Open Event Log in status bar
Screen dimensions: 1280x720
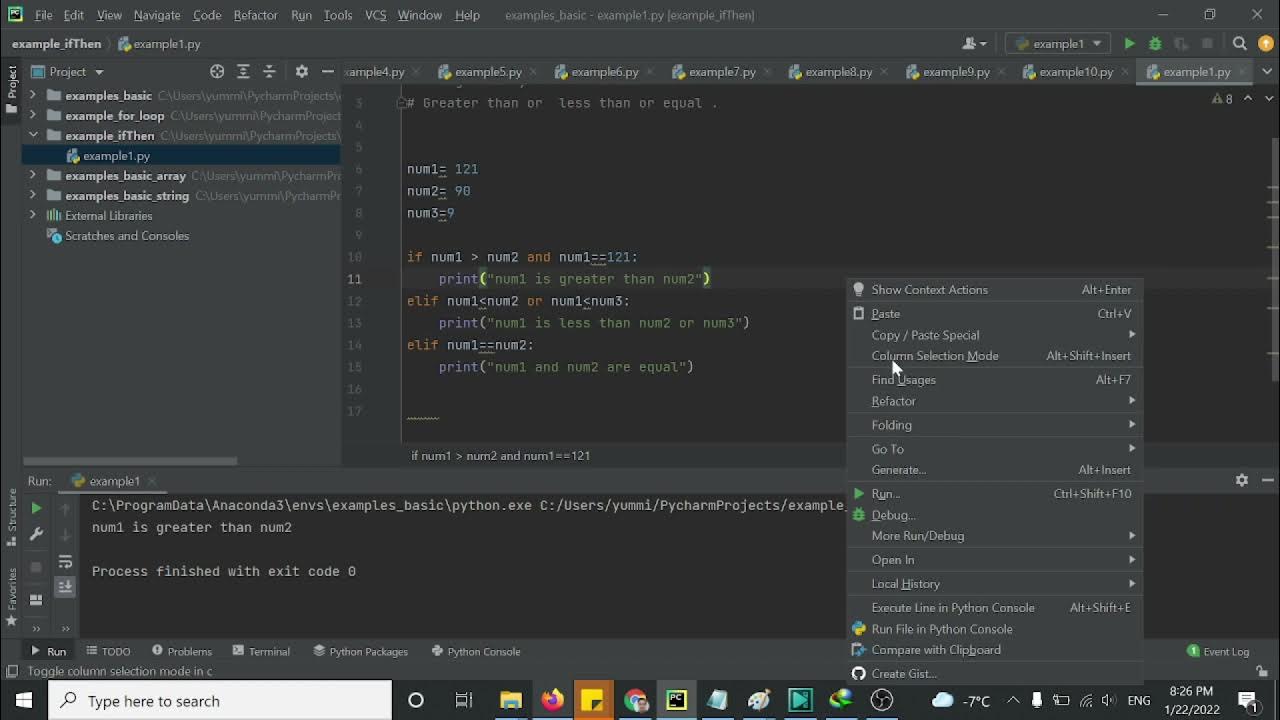(x=1218, y=651)
